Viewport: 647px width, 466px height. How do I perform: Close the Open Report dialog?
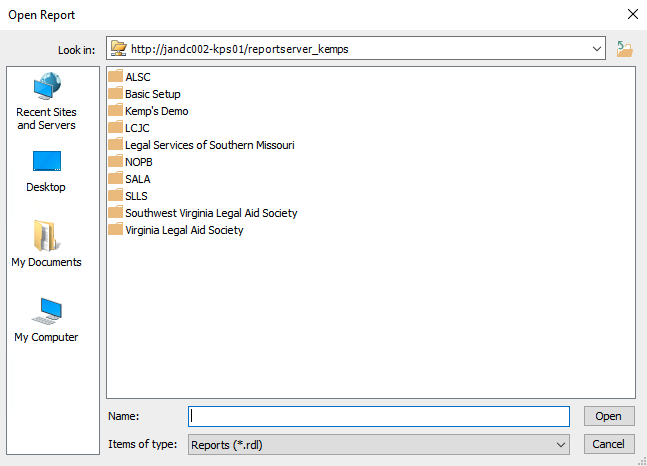coord(633,14)
